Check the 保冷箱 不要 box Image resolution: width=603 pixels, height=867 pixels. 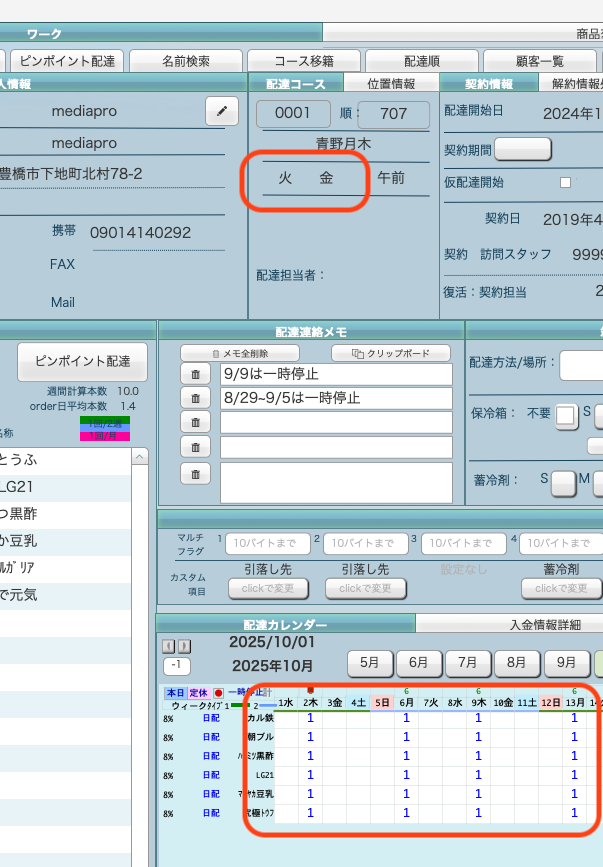[x=566, y=414]
